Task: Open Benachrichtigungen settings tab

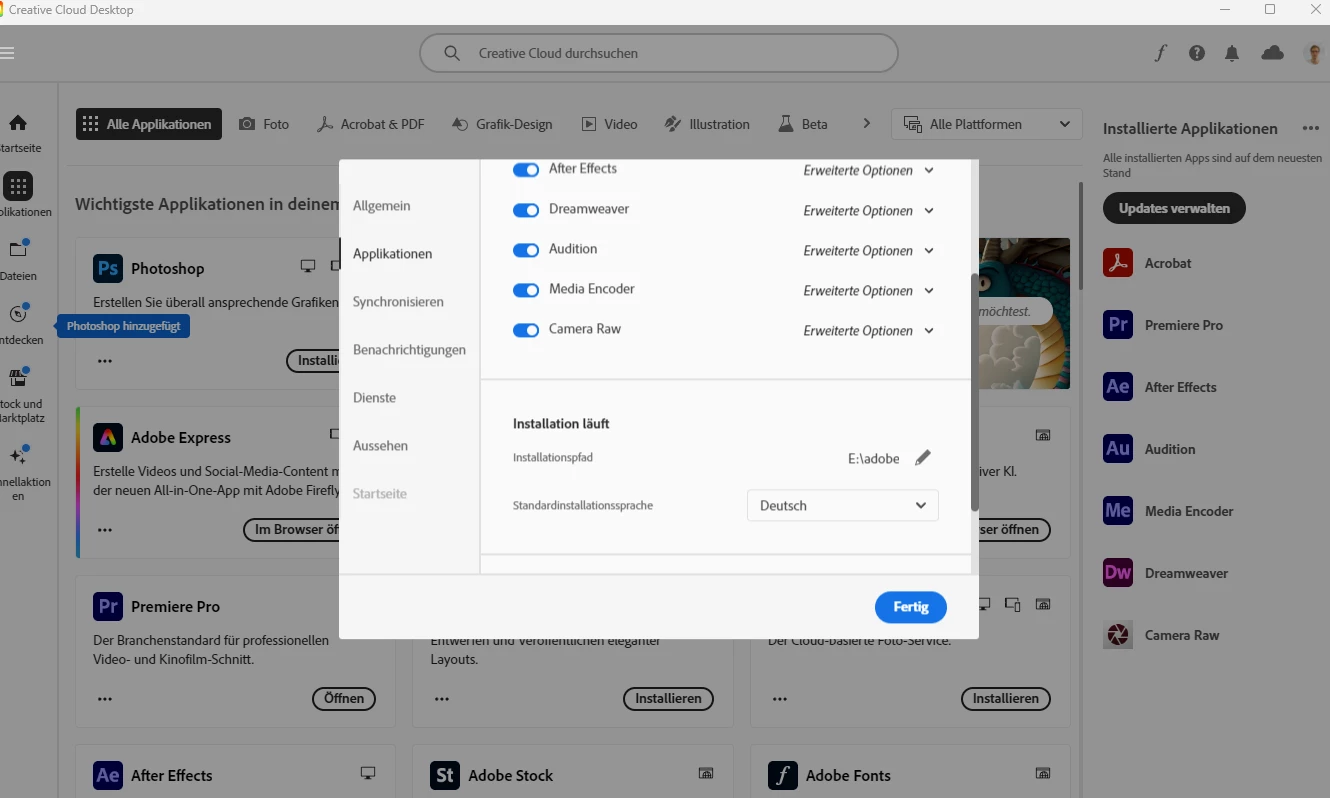Action: (x=409, y=349)
